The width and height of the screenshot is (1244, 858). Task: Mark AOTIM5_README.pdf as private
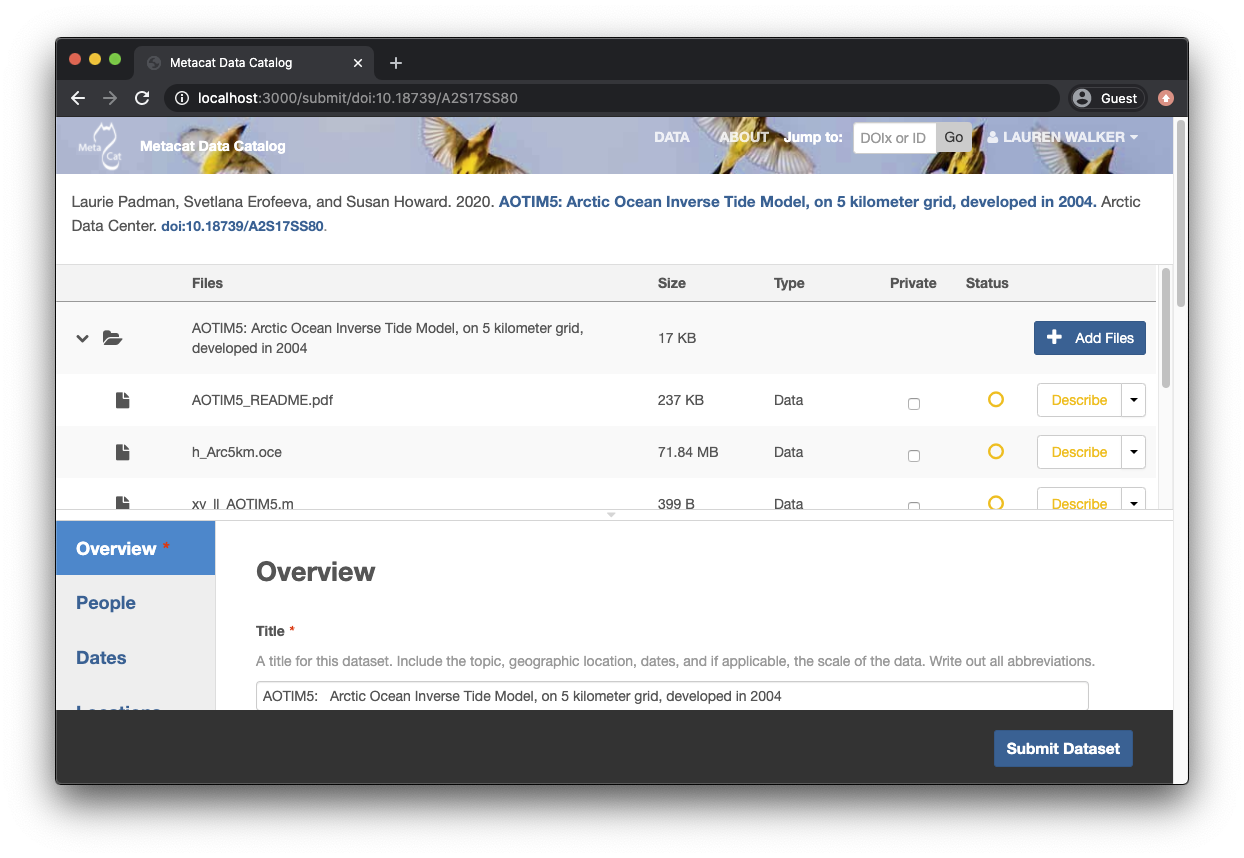913,404
